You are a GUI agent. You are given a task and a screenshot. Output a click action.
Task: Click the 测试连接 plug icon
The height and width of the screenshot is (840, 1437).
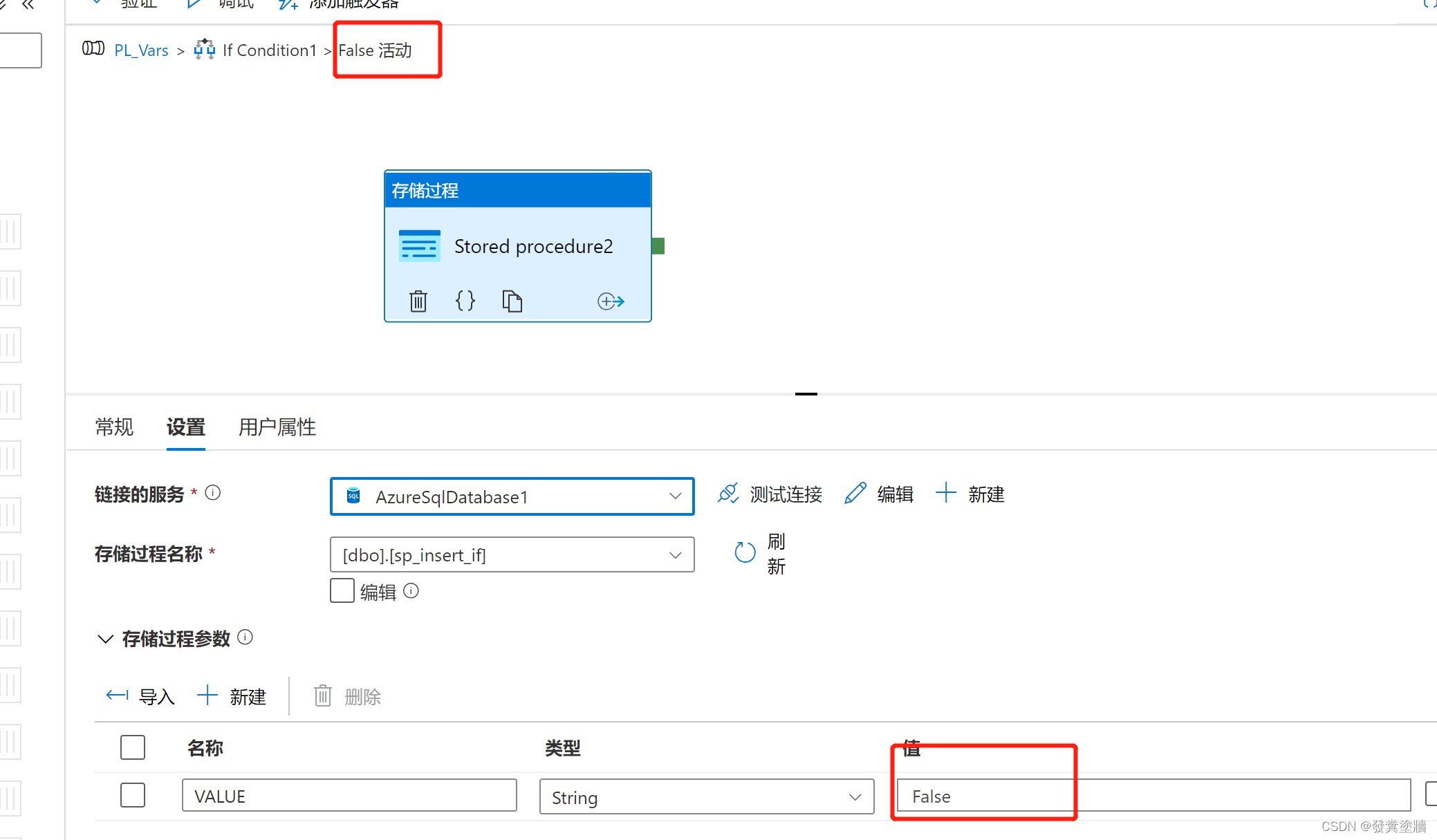tap(728, 494)
